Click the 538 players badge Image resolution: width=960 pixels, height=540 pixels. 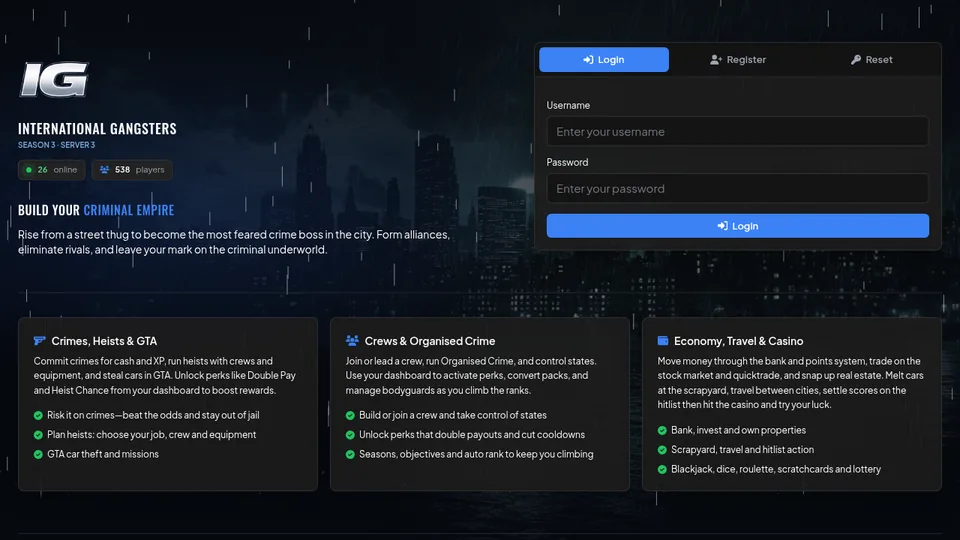pyautogui.click(x=132, y=170)
